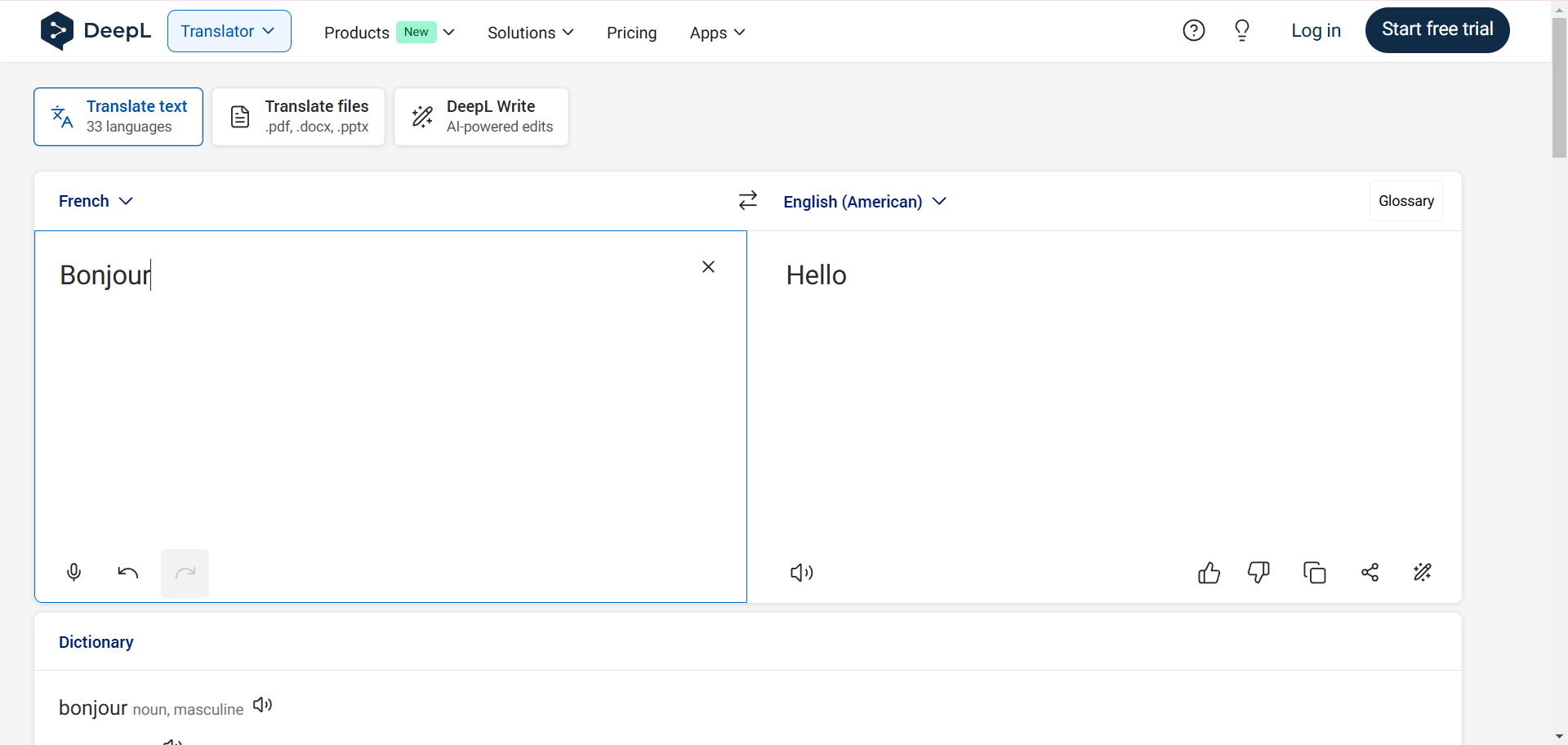Screen dimensions: 1568x745
Task: Improve translation with DeepL Write icon
Action: (1423, 573)
